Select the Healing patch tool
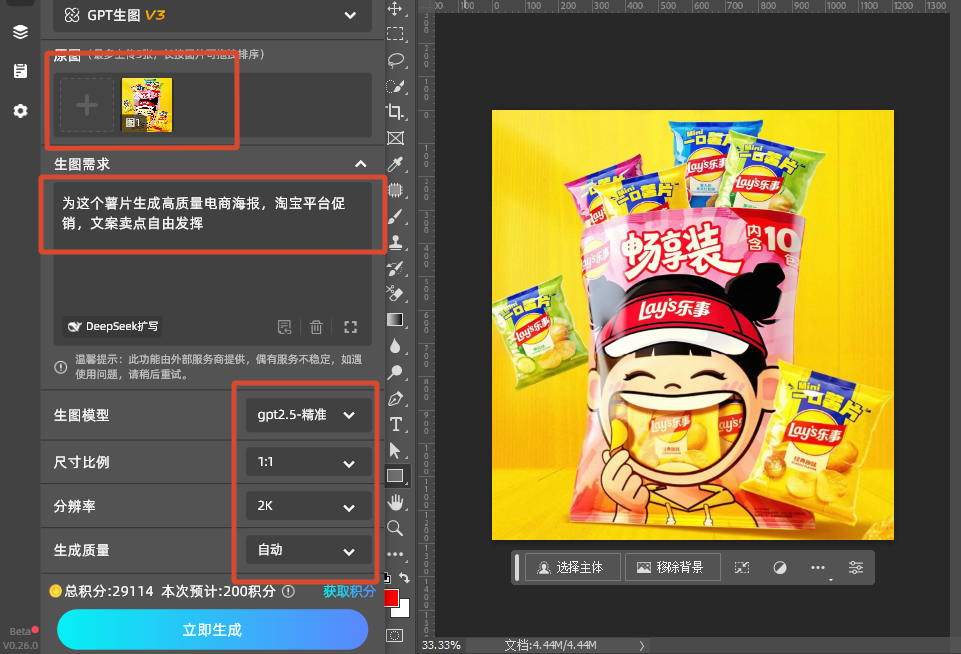This screenshot has height=654, width=961. click(395, 190)
